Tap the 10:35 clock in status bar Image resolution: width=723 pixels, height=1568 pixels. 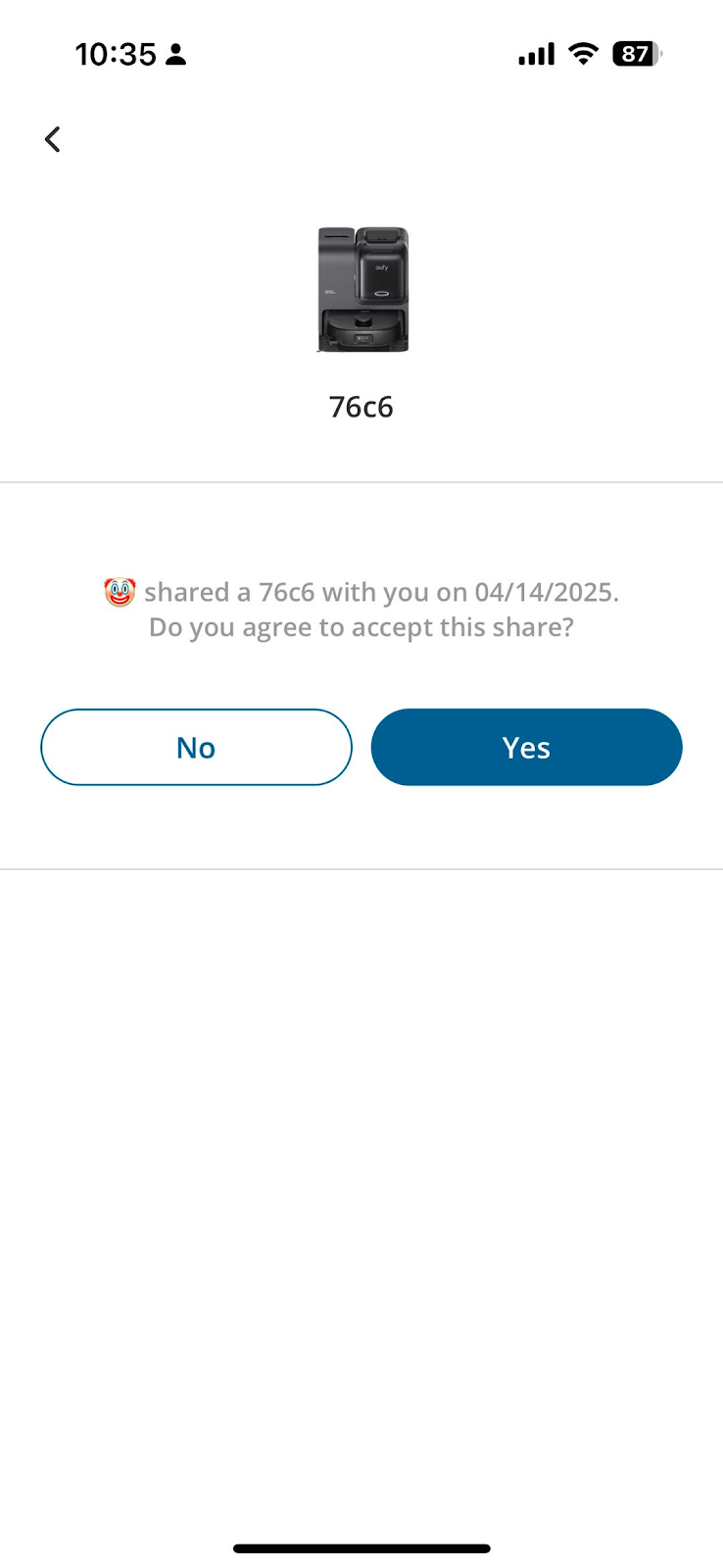pyautogui.click(x=116, y=54)
